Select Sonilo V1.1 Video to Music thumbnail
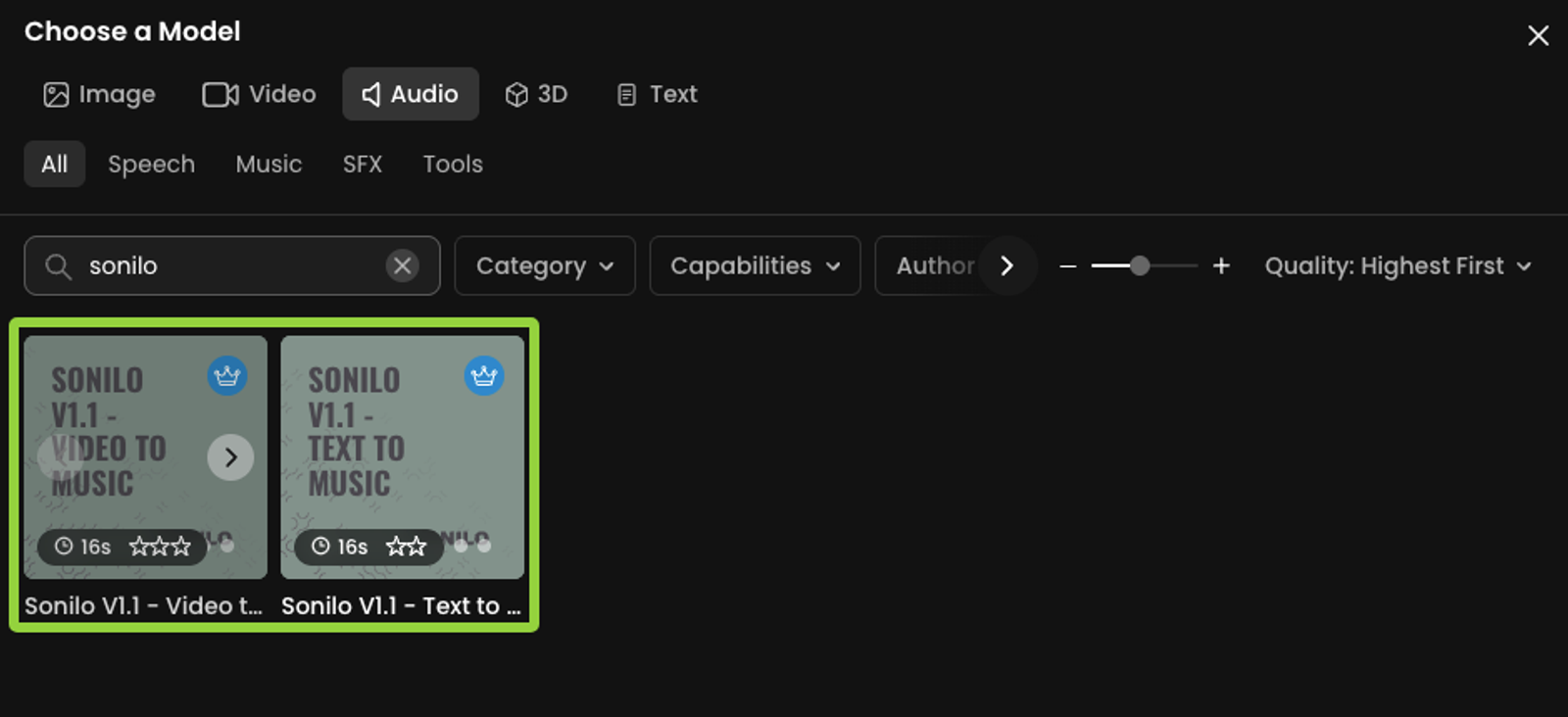 click(146, 457)
